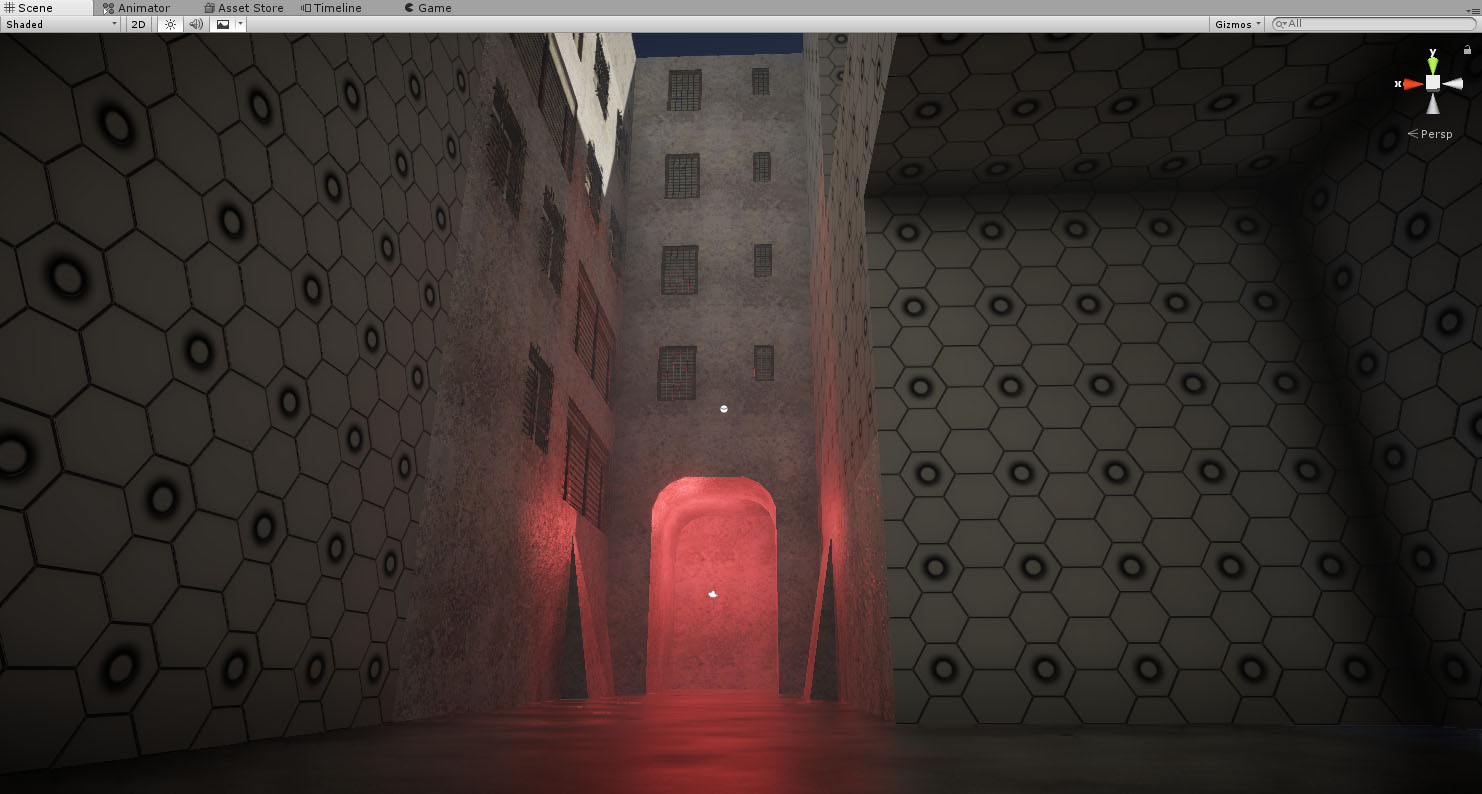The width and height of the screenshot is (1482, 794).
Task: Open the Animator tab
Action: (x=136, y=8)
